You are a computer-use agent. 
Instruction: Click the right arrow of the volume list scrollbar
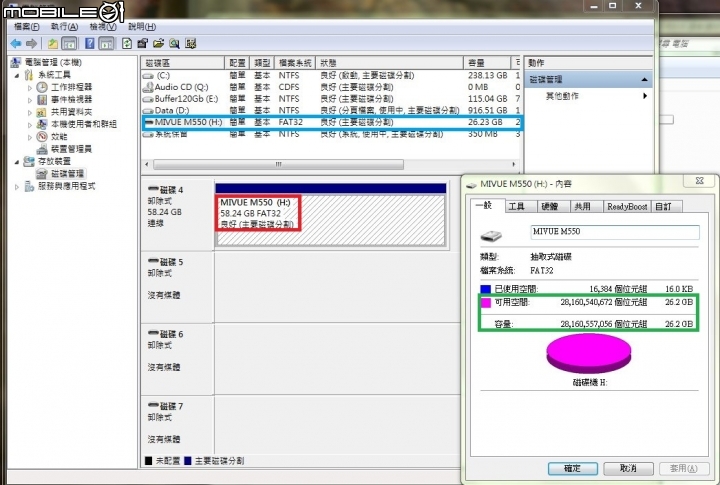pos(513,164)
